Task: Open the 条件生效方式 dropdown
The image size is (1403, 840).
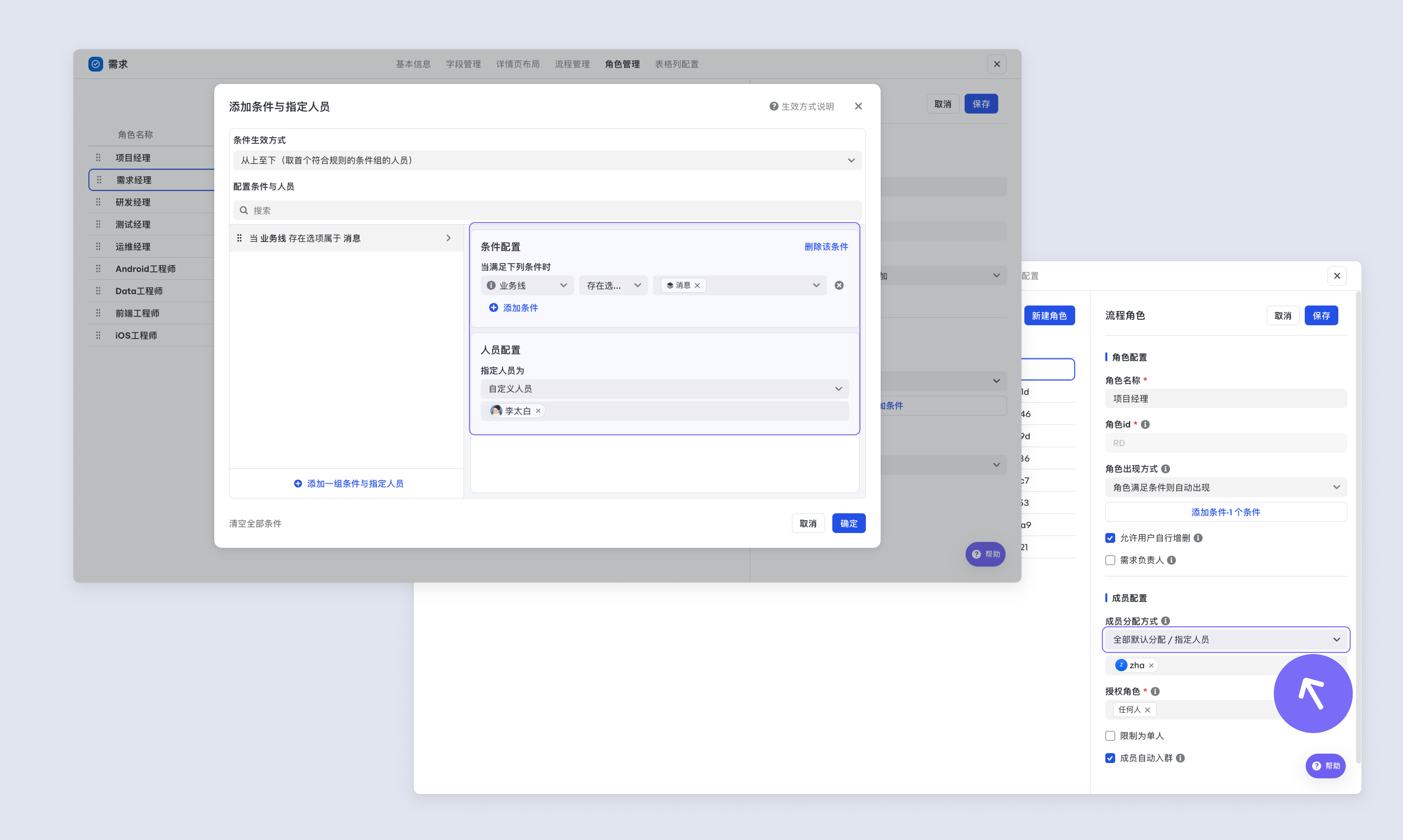Action: click(547, 160)
